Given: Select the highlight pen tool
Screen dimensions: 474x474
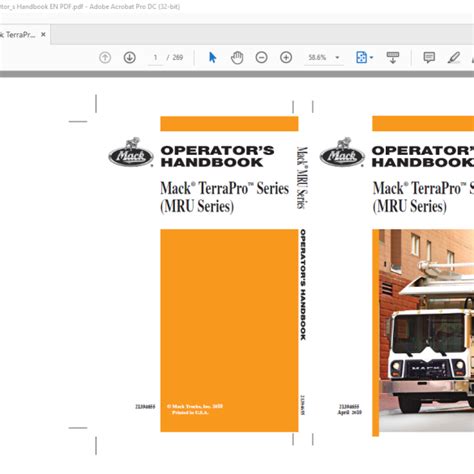Looking at the screenshot, I should (x=454, y=58).
